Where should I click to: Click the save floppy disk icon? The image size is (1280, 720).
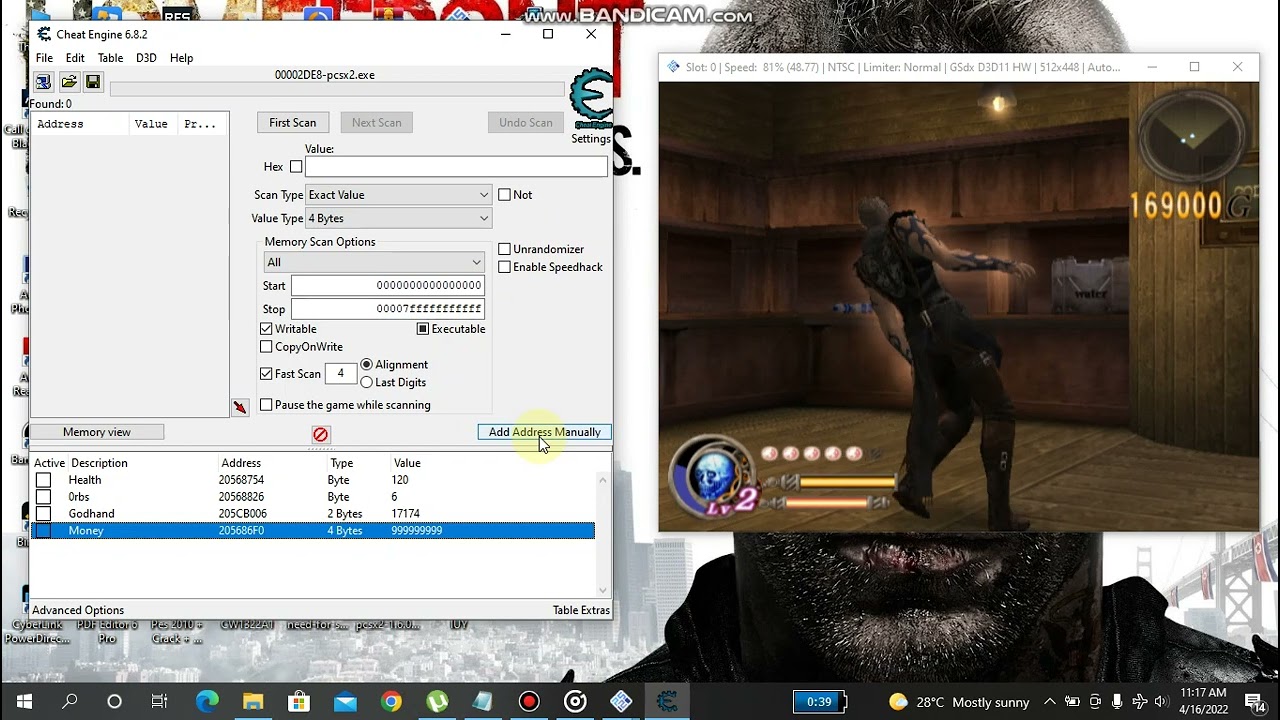(x=93, y=82)
